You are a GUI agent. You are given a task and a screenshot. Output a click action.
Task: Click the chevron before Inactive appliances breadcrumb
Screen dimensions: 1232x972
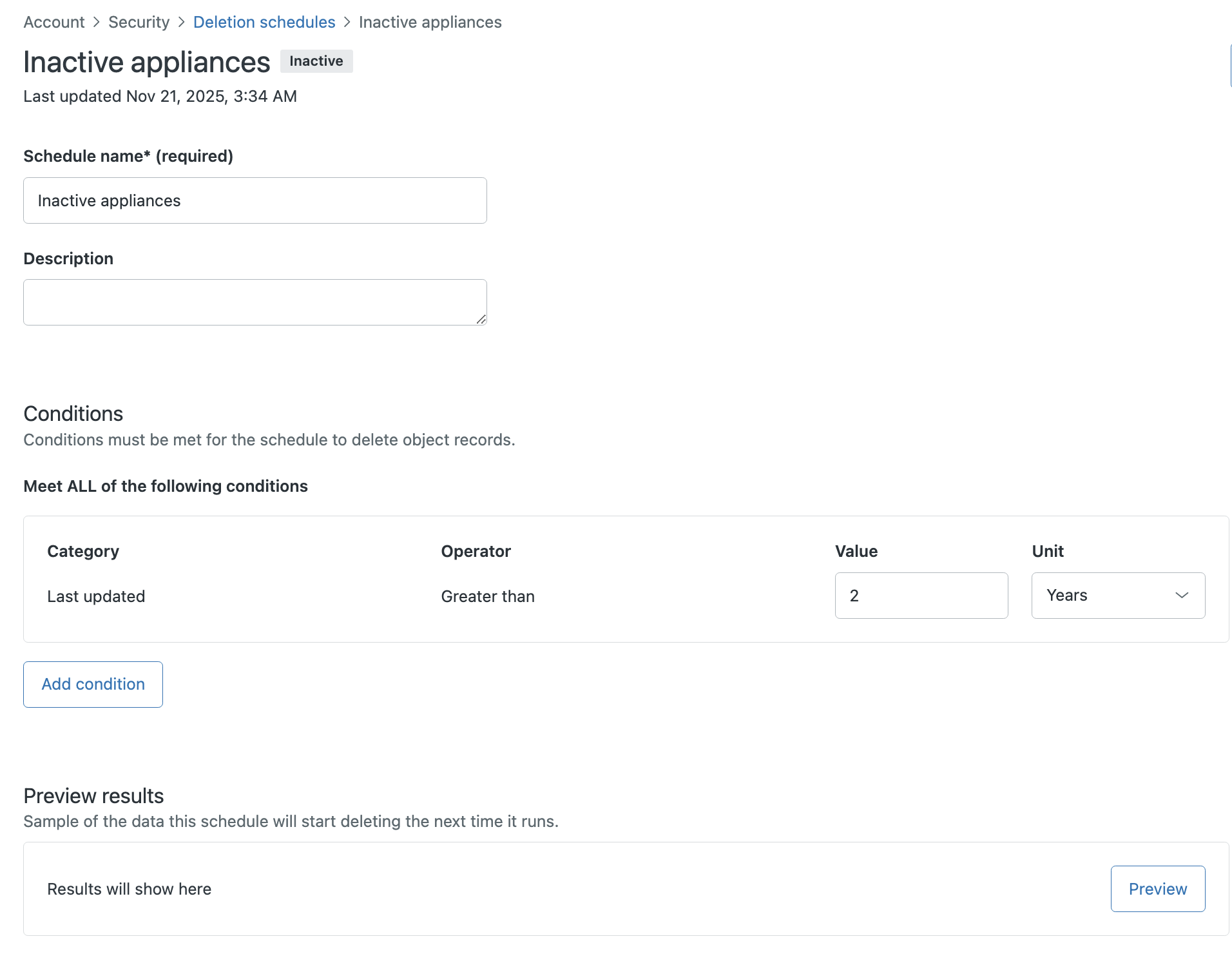point(347,22)
